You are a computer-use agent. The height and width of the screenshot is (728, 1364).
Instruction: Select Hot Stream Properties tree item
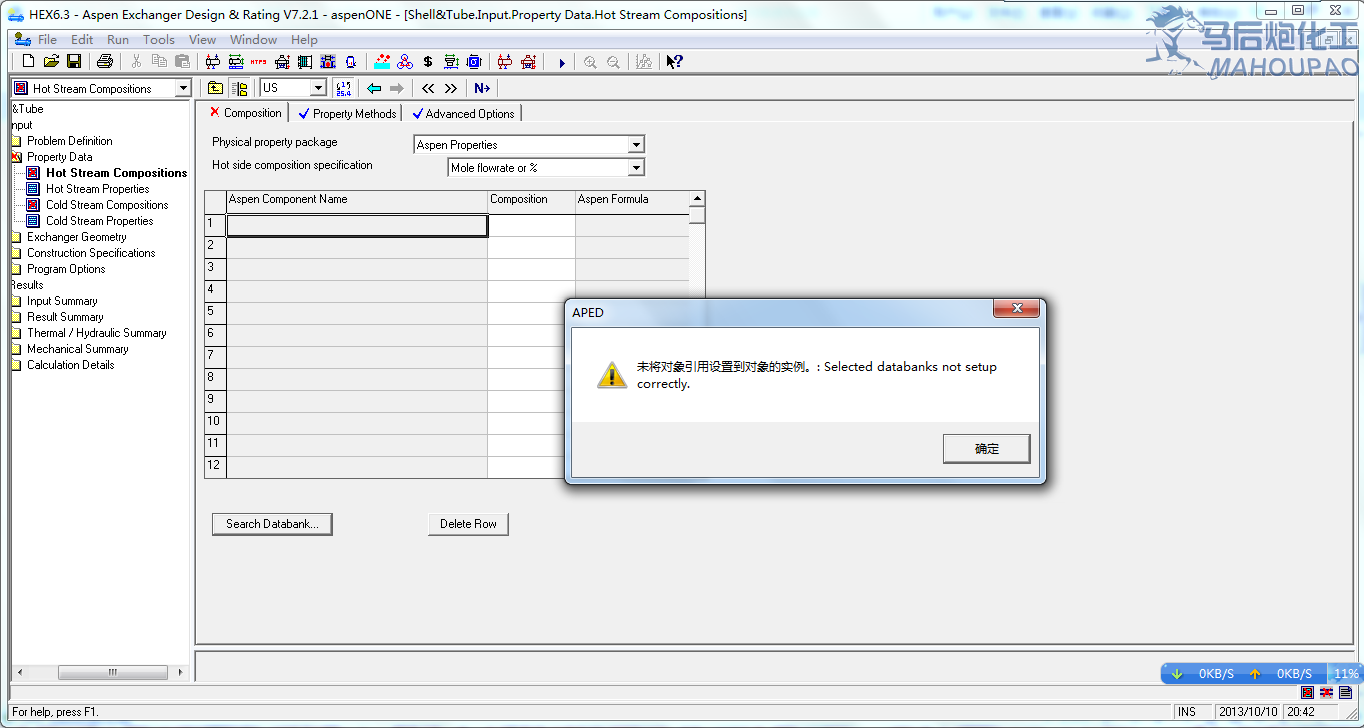(97, 189)
